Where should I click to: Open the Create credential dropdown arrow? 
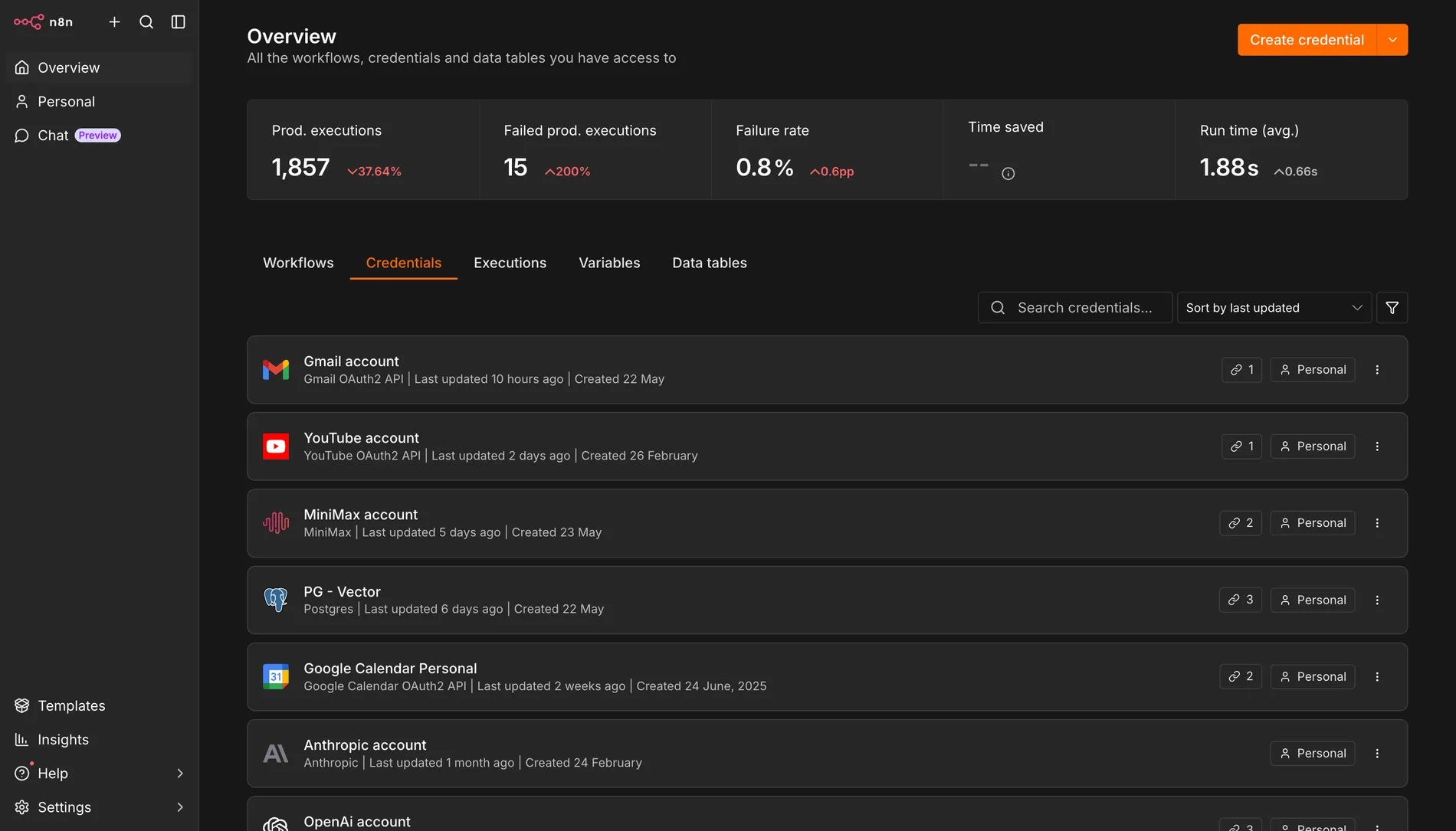click(x=1392, y=40)
